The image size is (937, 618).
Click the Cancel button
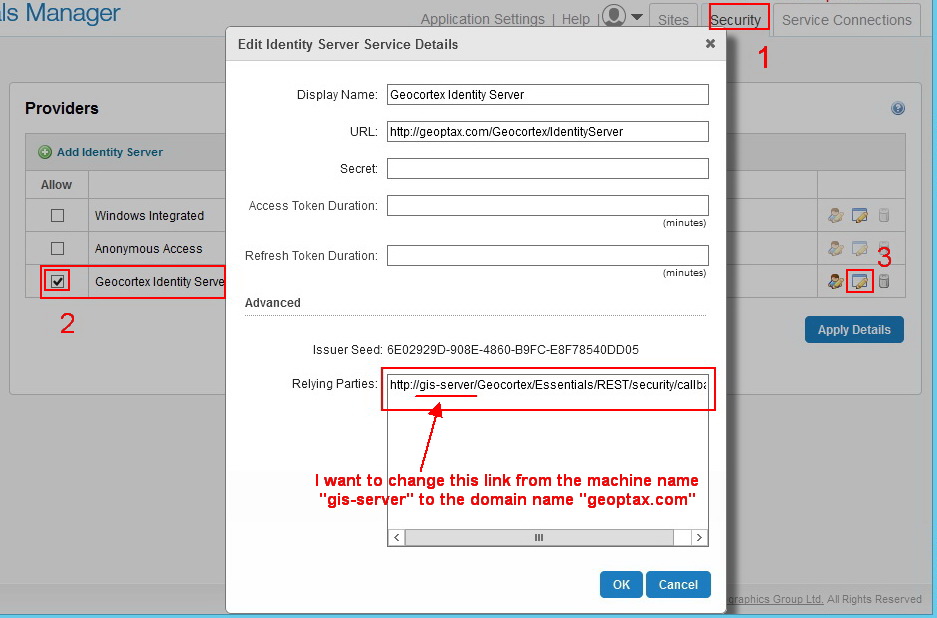pyautogui.click(x=678, y=585)
